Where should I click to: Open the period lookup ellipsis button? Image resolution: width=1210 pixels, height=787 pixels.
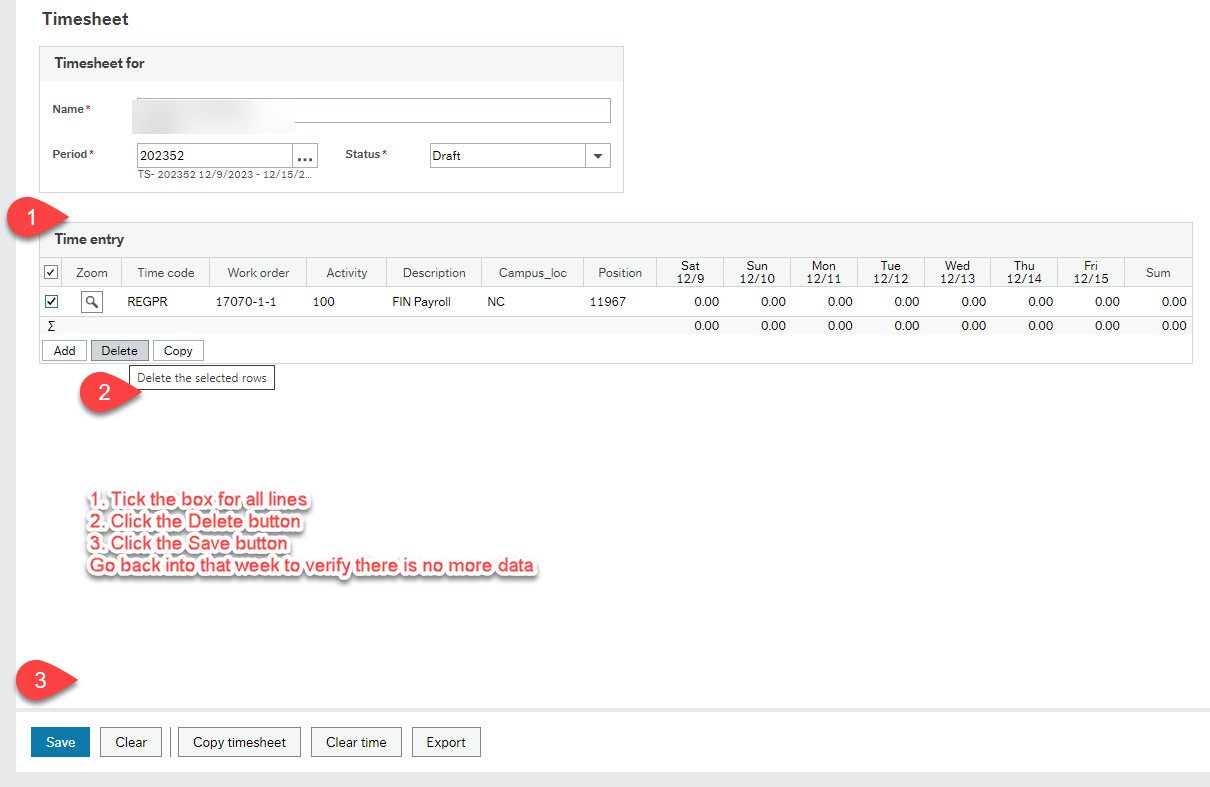305,155
